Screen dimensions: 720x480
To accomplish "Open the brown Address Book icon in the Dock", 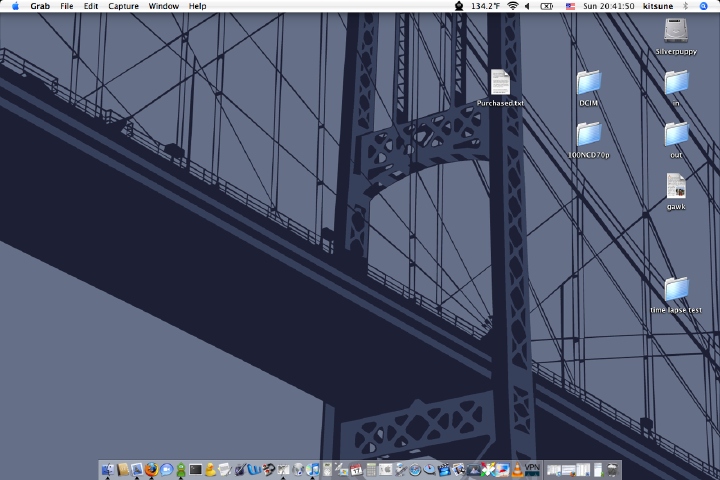I will (123, 470).
